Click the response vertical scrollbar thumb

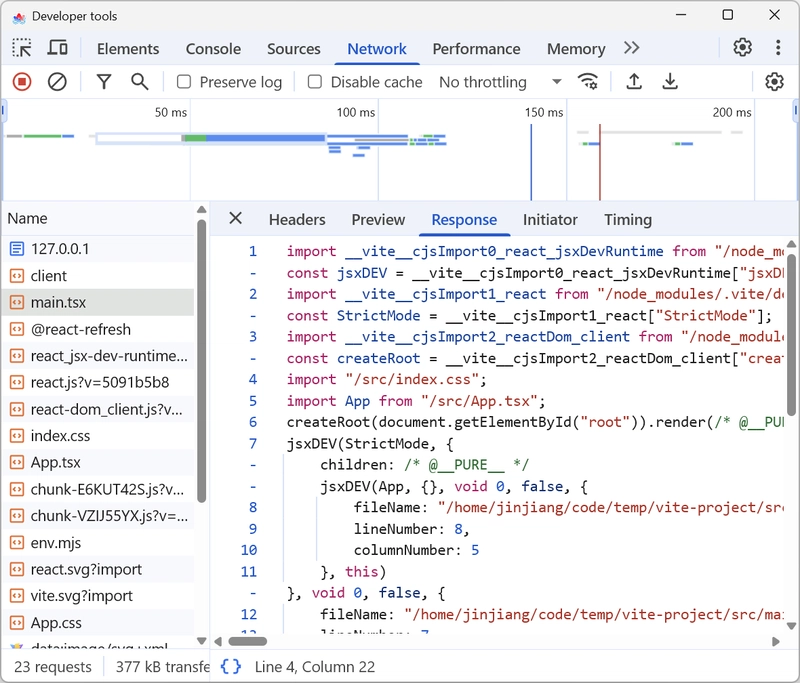(x=791, y=335)
